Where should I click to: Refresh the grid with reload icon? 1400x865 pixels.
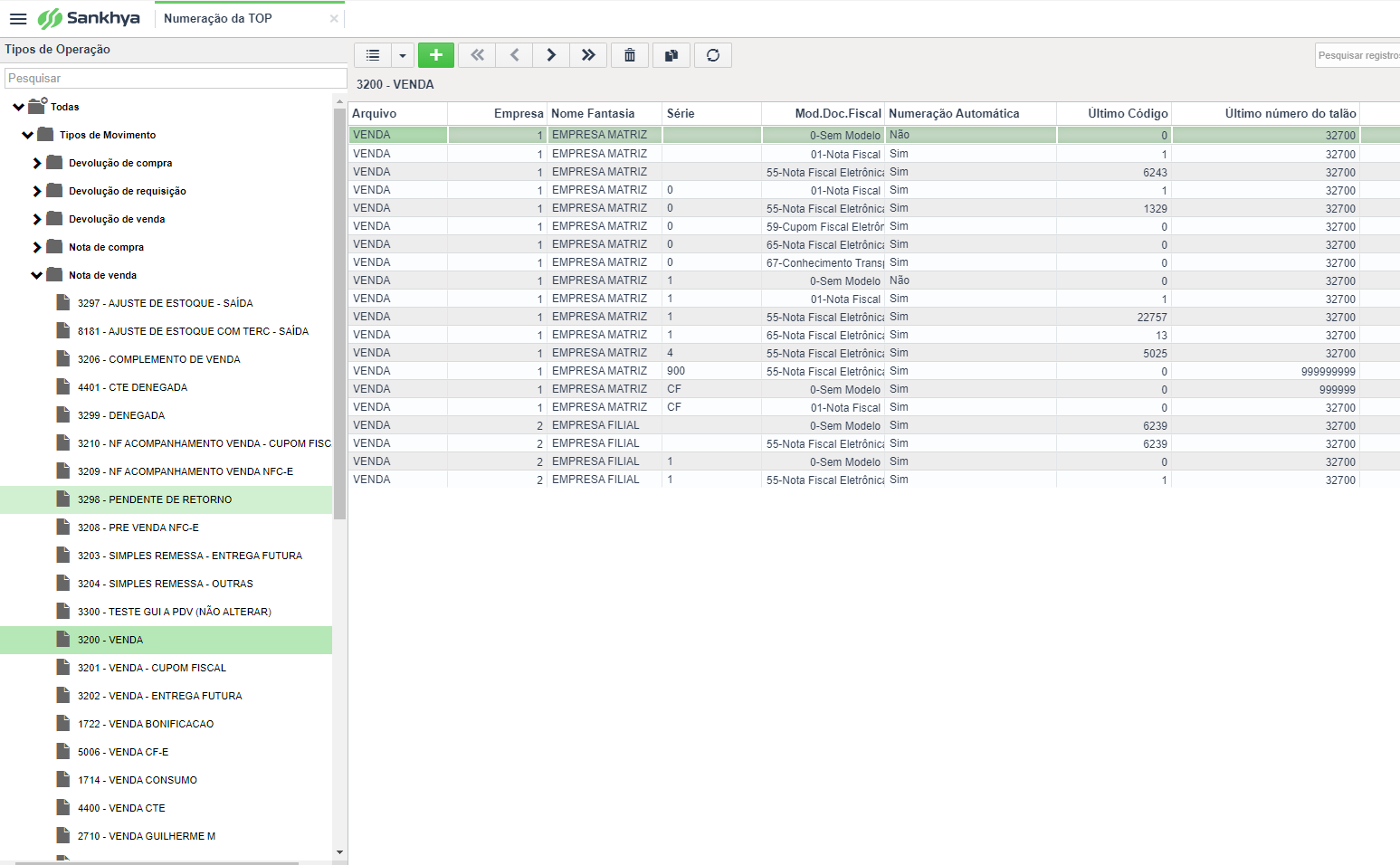[x=713, y=55]
